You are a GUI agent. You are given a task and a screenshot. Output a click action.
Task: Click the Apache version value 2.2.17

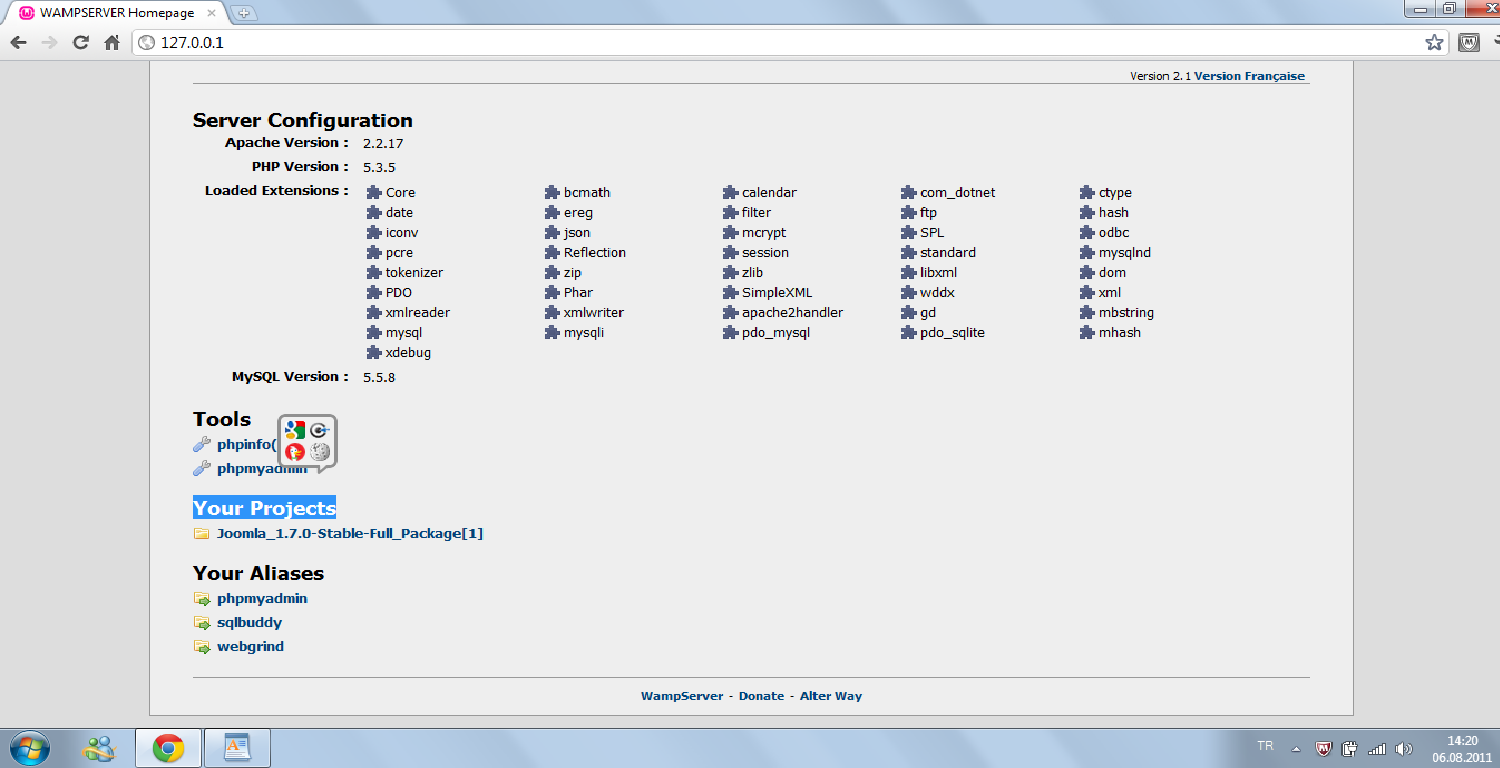pos(383,144)
